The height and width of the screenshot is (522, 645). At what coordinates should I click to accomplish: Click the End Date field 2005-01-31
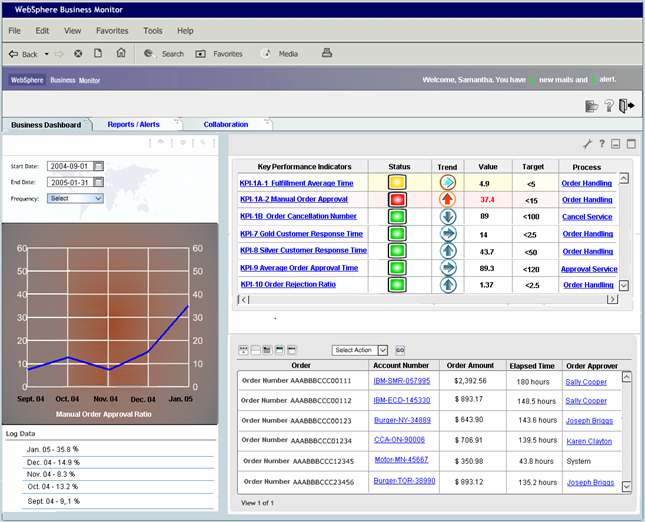tap(70, 182)
